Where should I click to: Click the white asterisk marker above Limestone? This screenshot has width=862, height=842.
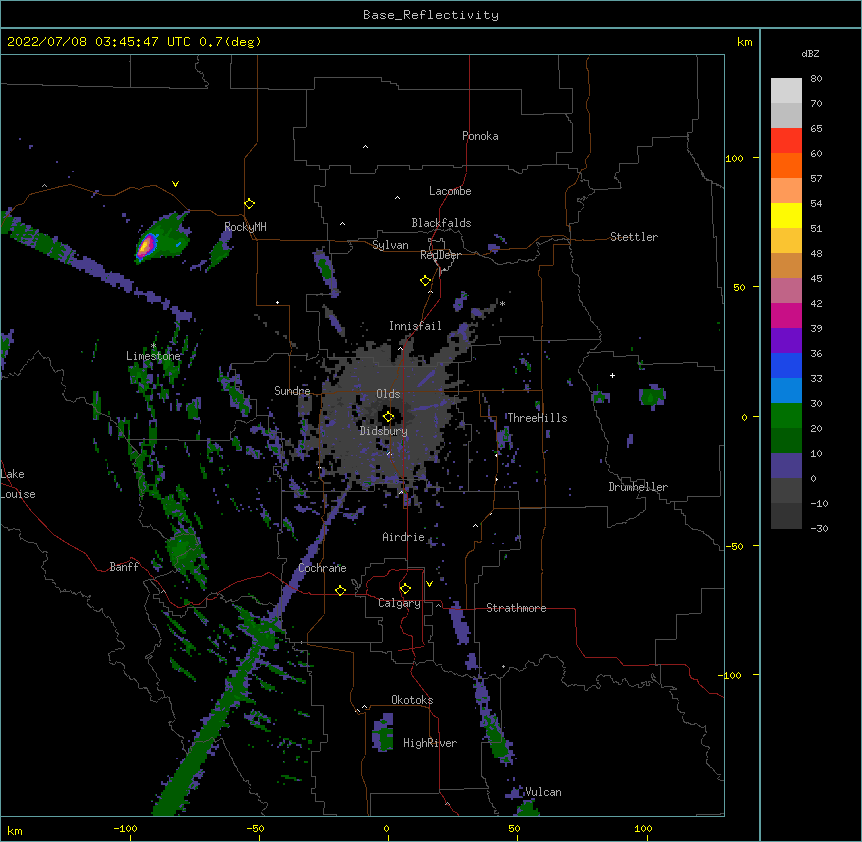pos(153,346)
